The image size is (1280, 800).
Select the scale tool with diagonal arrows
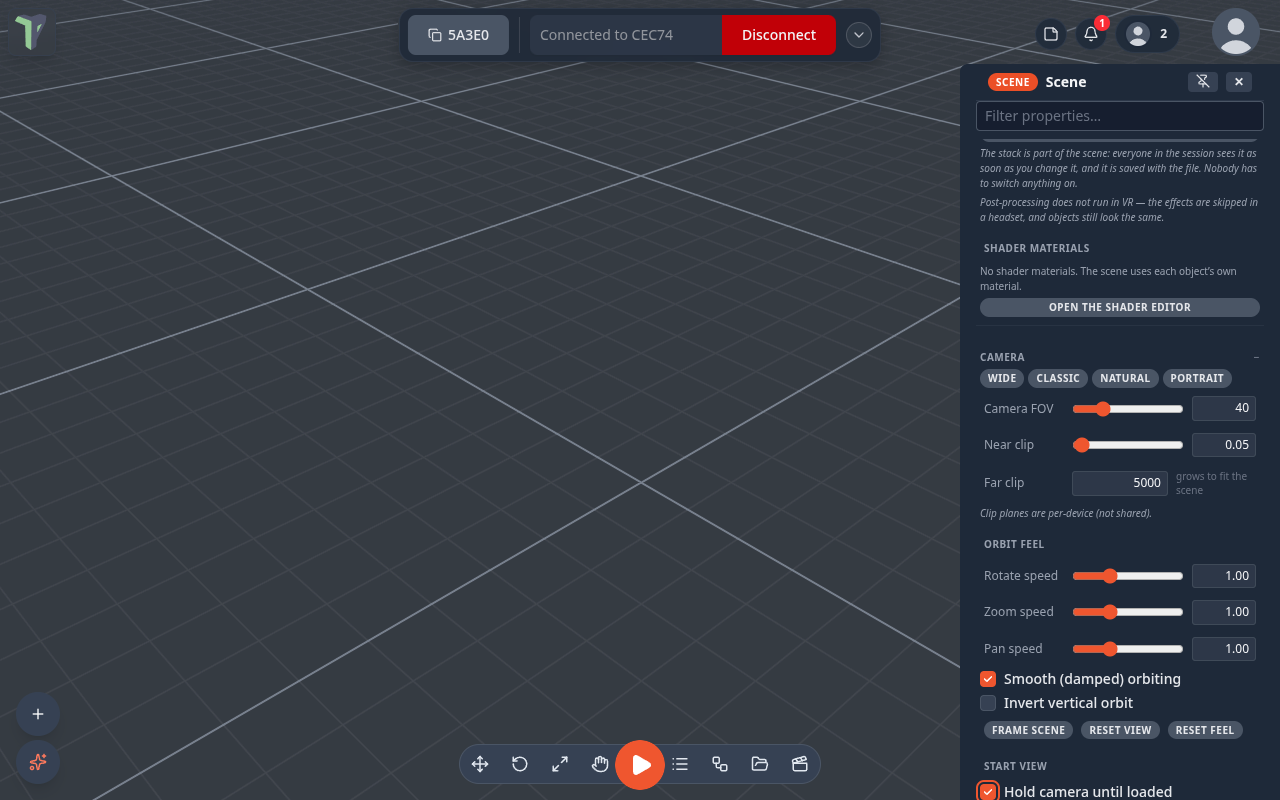(560, 764)
